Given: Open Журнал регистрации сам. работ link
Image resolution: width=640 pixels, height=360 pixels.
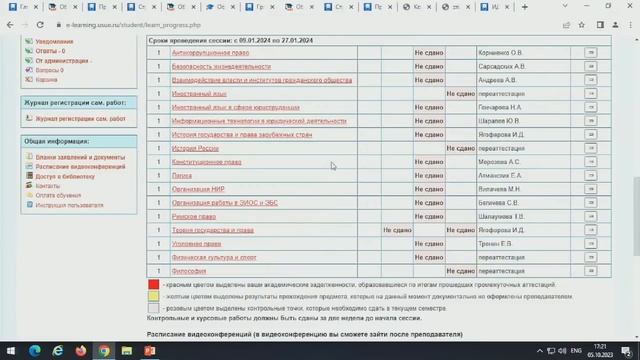Looking at the screenshot, I should (80, 119).
